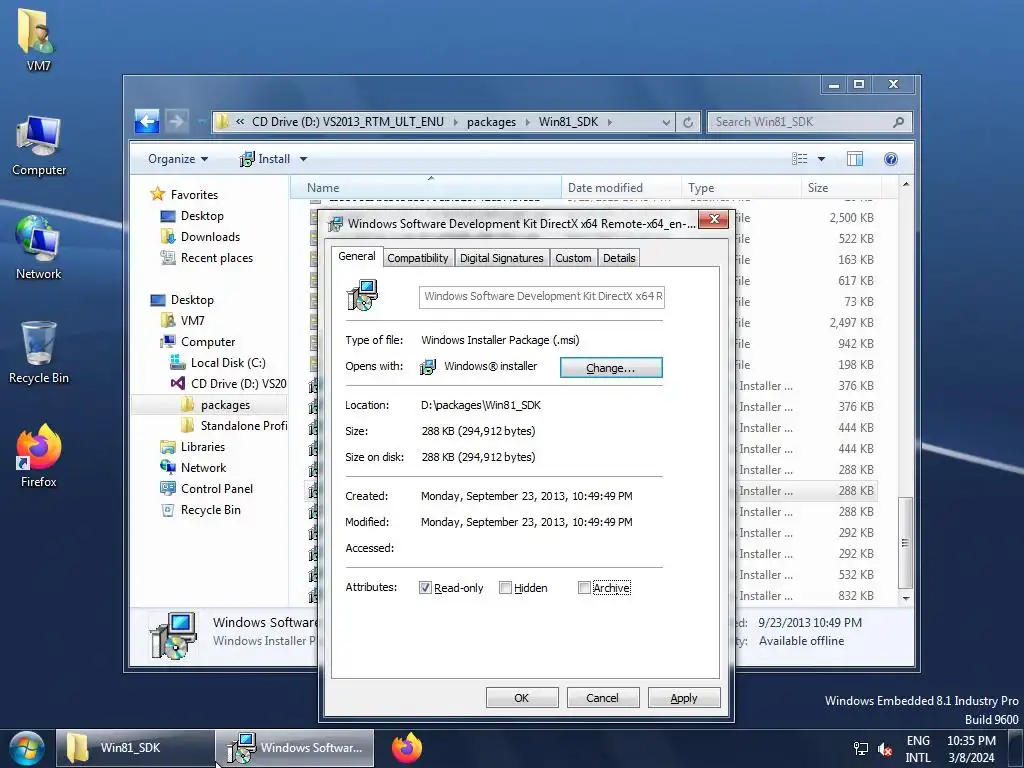Select CD Drive (D:) in tree

click(238, 383)
